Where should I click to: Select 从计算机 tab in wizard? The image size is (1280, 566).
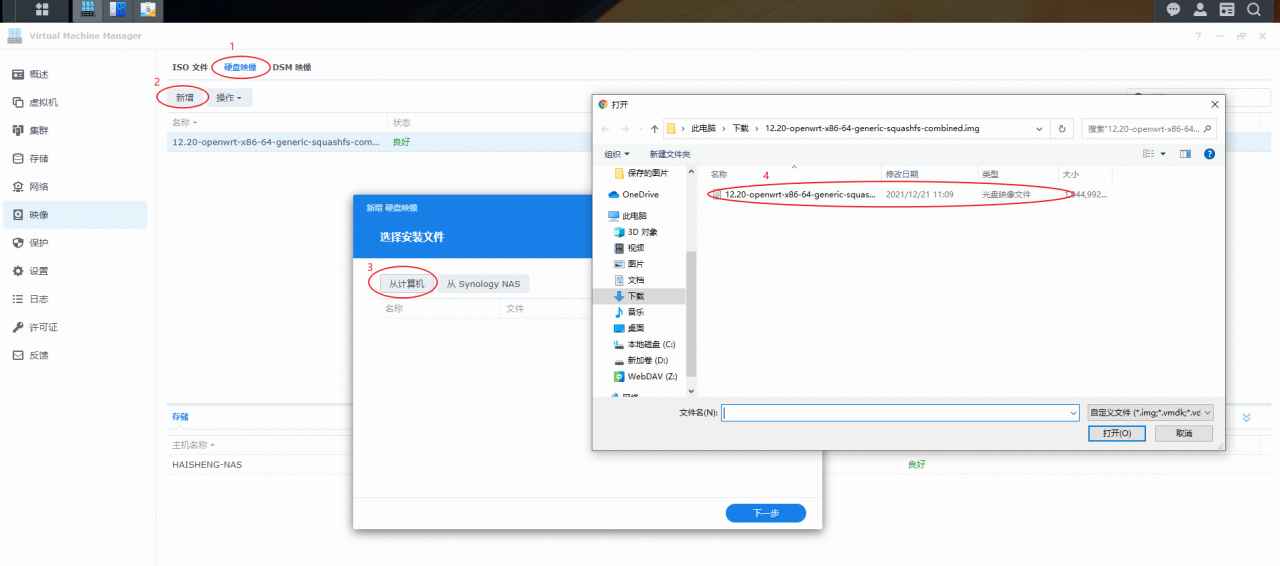click(407, 284)
